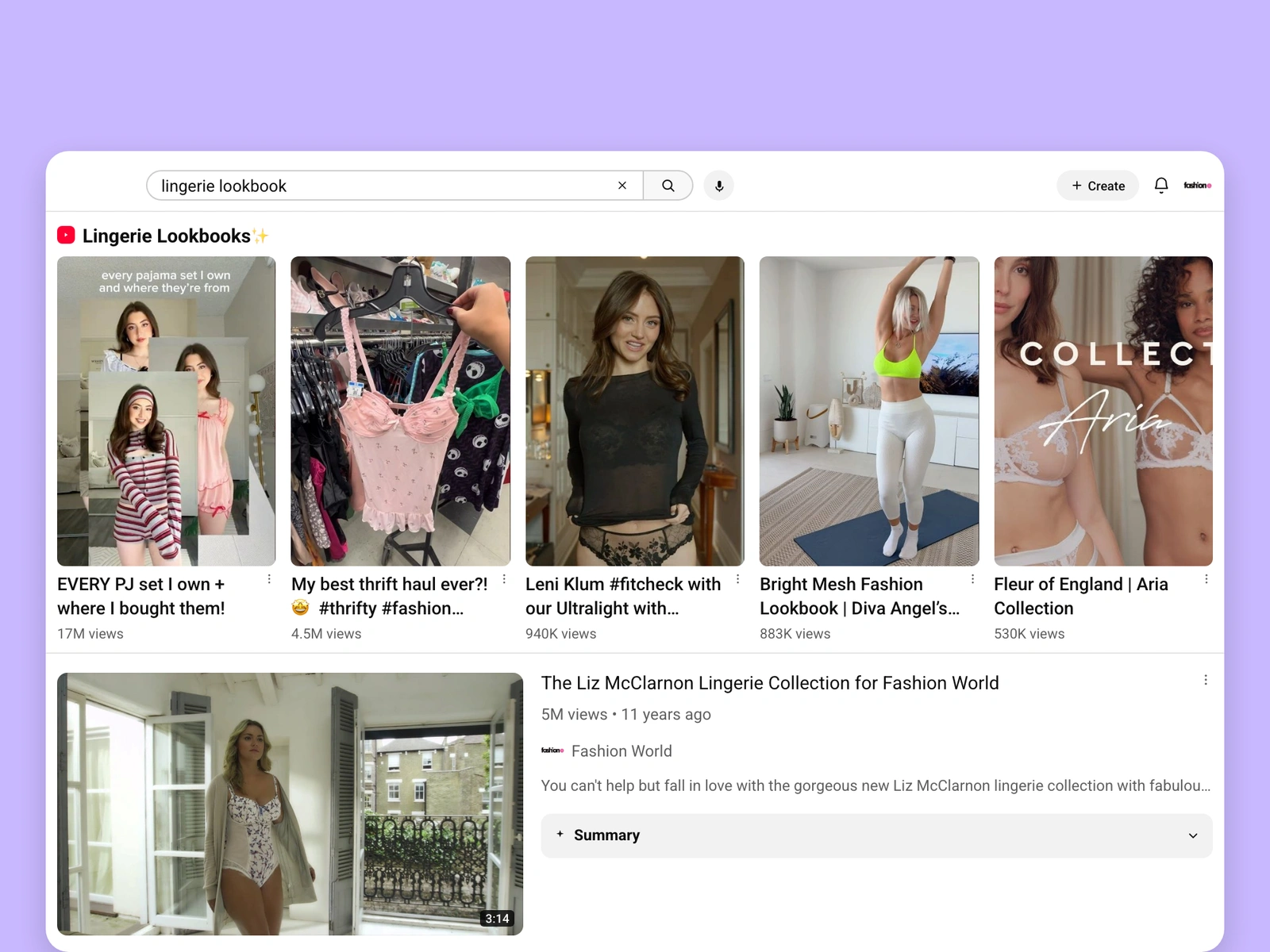Click the '530K views' text
This screenshot has width=1270, height=952.
click(x=1029, y=634)
